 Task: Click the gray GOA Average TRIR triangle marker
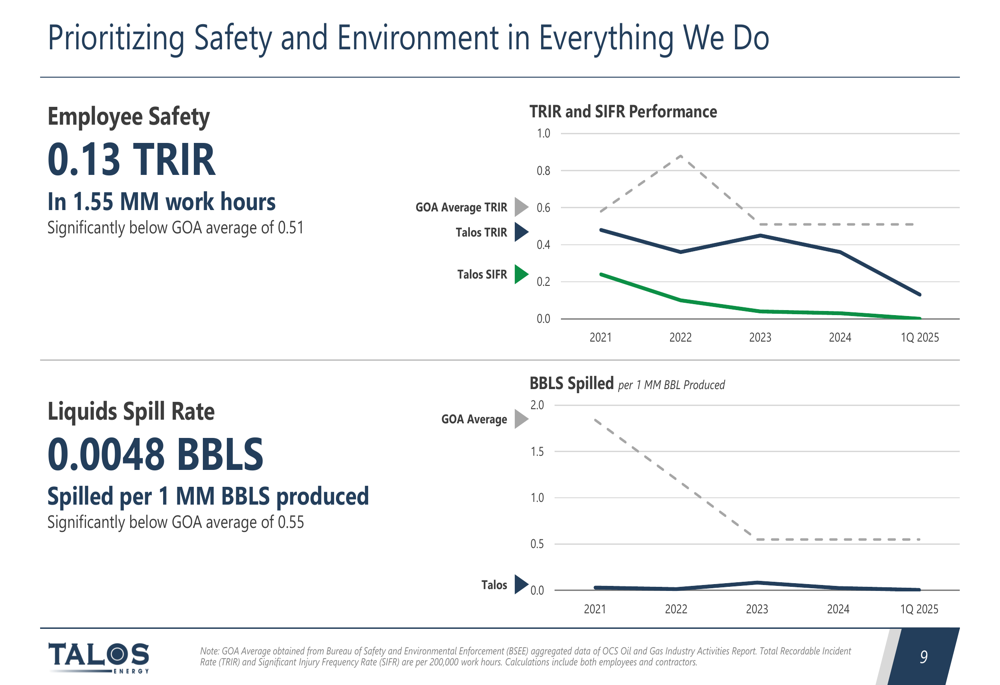tap(521, 207)
